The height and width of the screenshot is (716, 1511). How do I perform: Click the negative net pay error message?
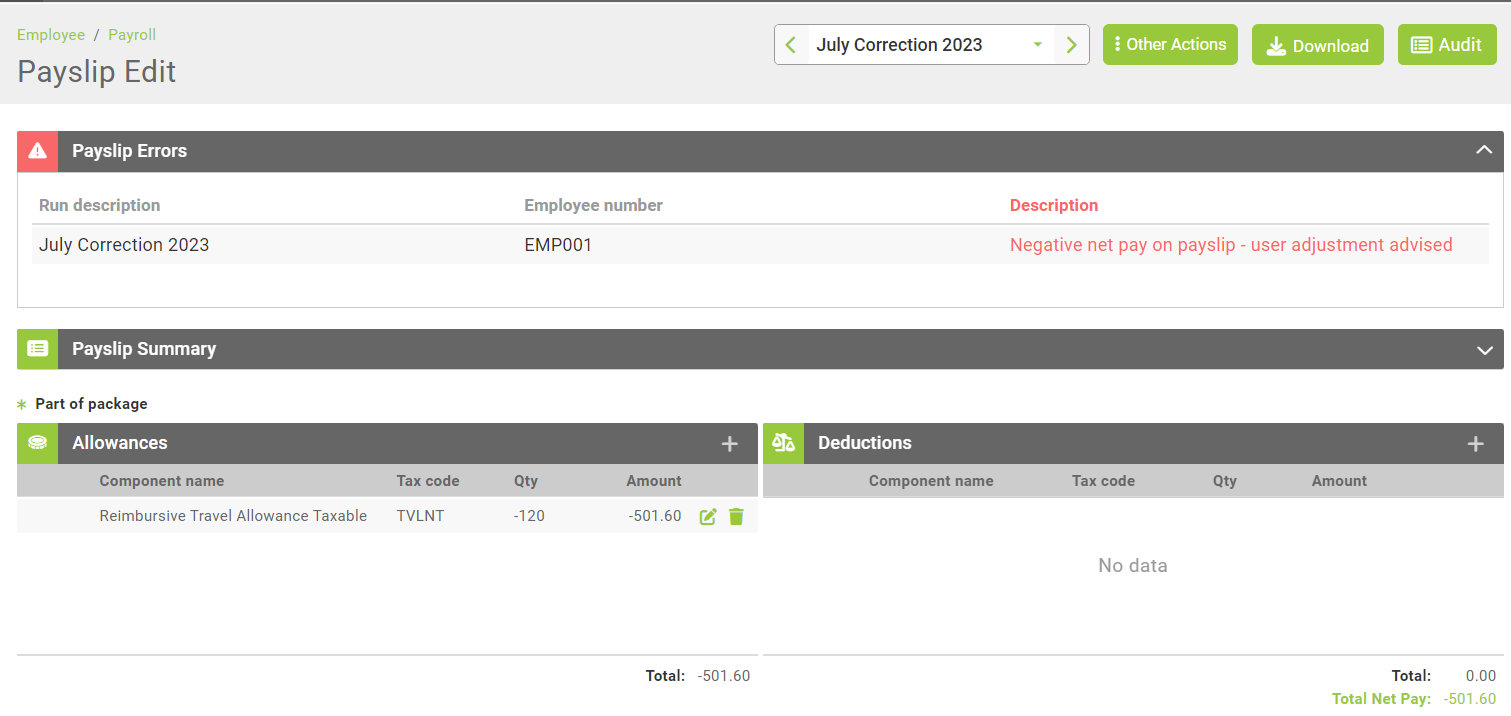pyautogui.click(x=1231, y=245)
